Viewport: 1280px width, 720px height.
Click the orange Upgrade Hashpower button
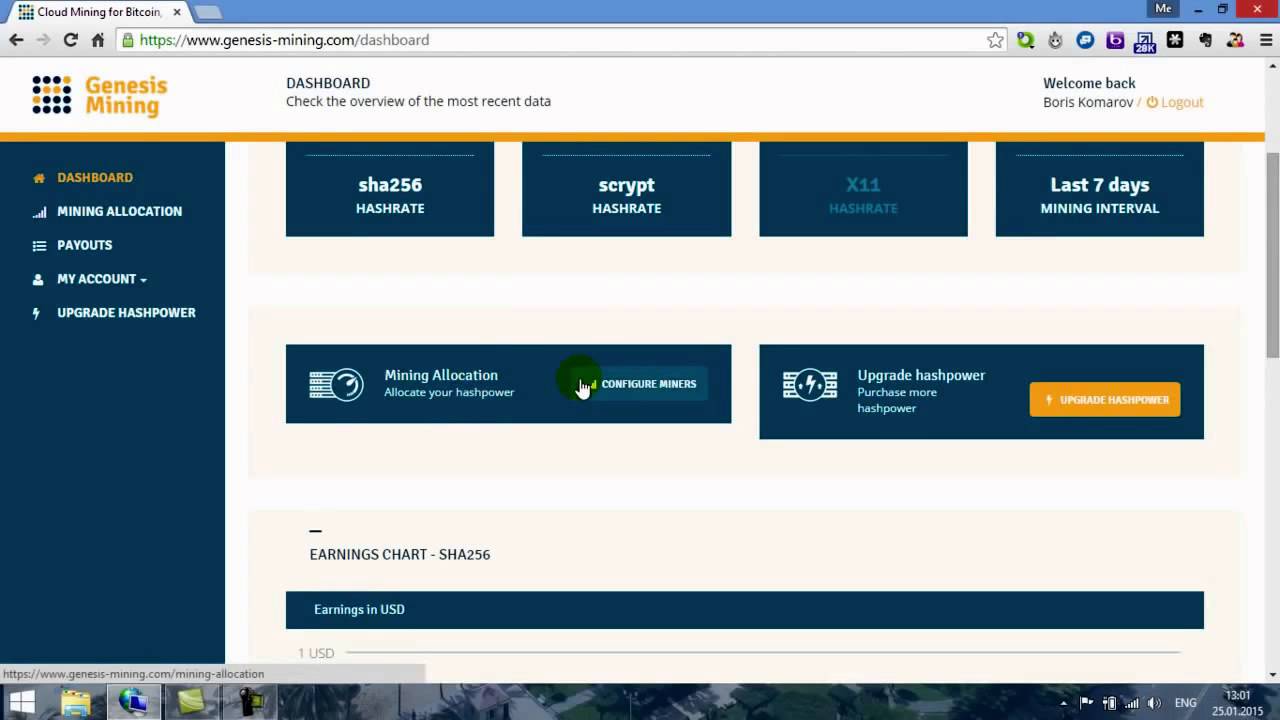[1105, 400]
